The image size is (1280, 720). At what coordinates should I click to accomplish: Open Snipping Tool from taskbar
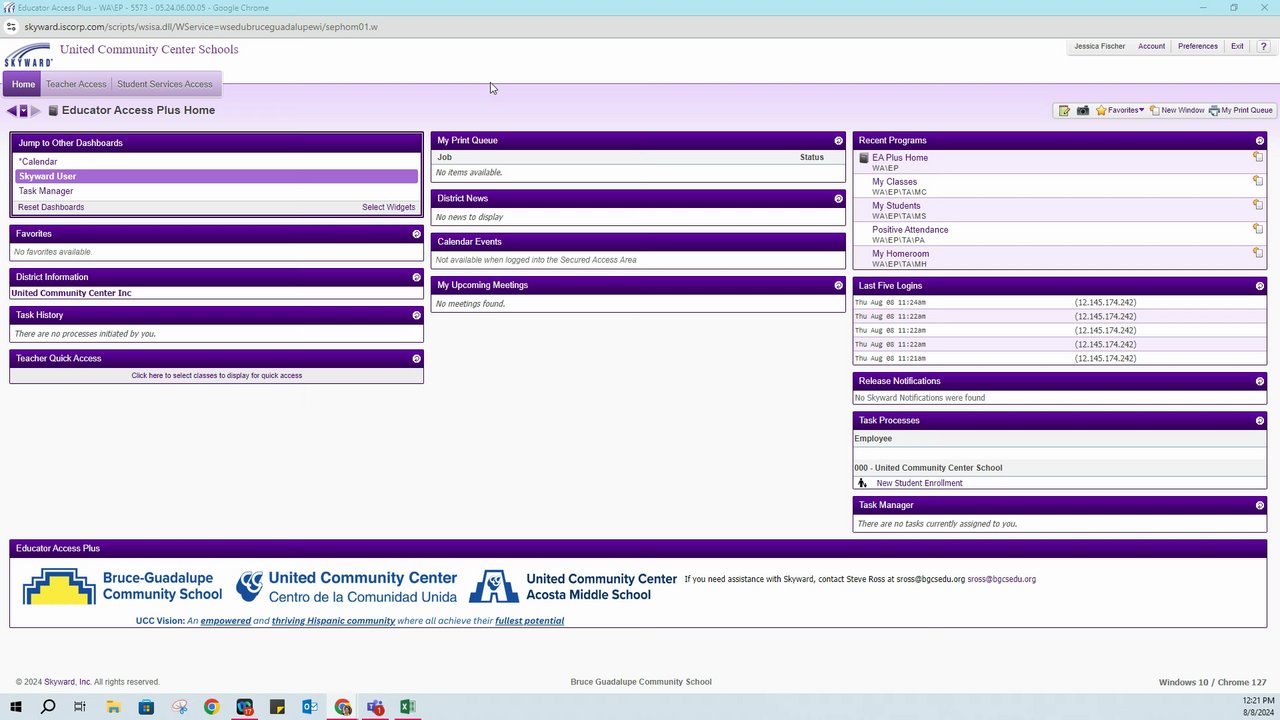point(179,707)
